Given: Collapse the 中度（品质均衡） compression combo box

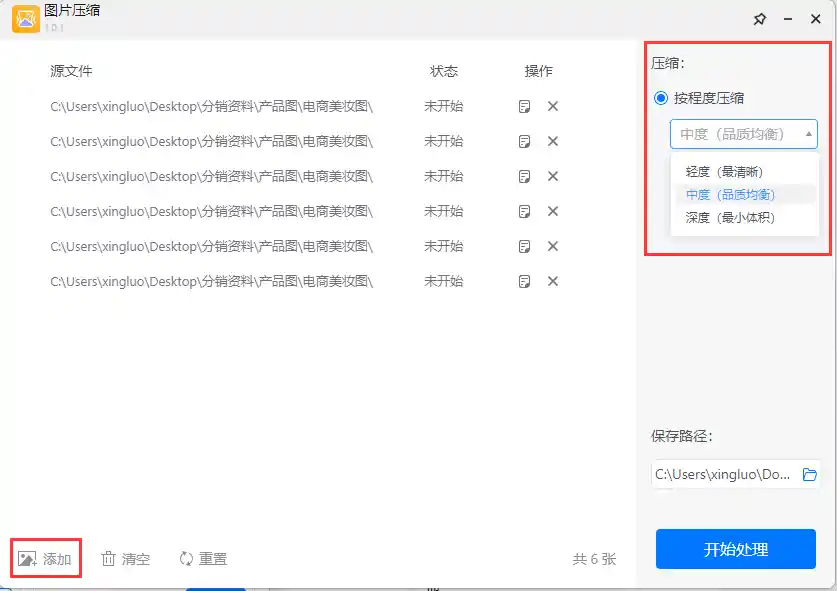Looking at the screenshot, I should click(744, 134).
